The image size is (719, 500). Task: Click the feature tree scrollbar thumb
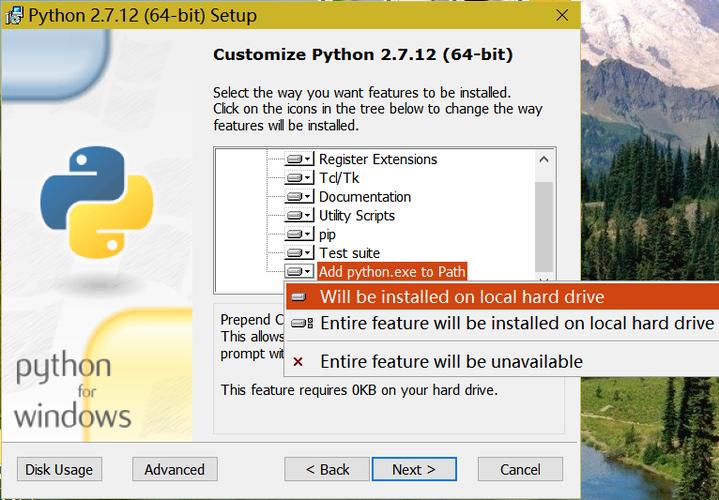coord(544,227)
